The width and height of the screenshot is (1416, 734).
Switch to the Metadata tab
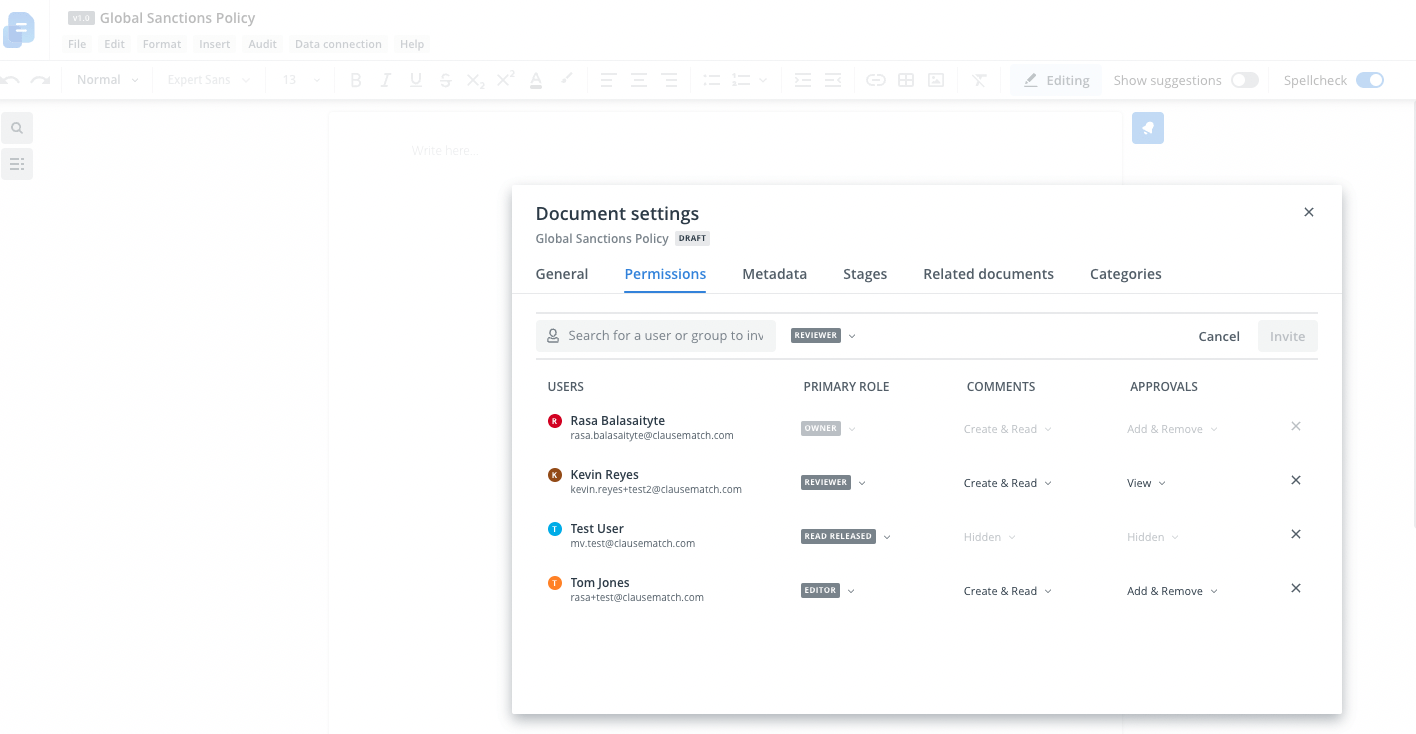click(x=774, y=273)
